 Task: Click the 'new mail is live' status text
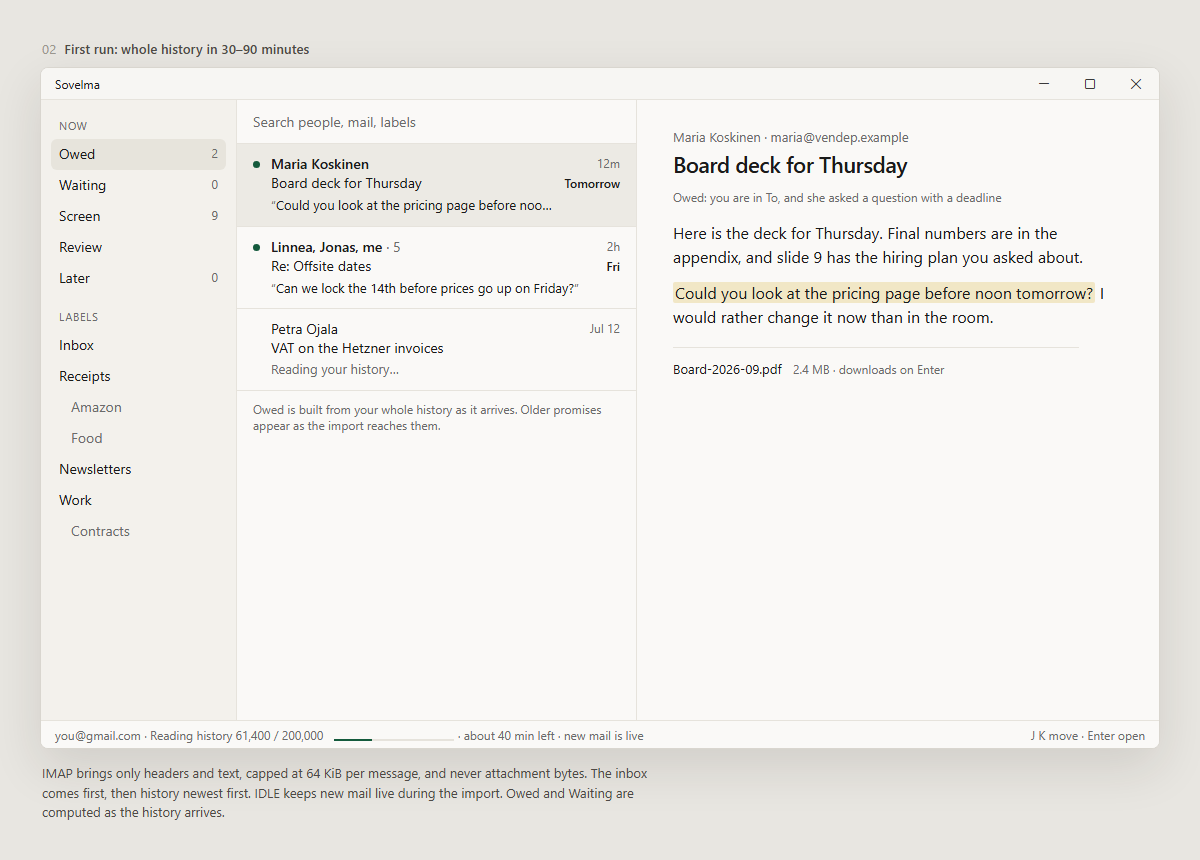pyautogui.click(x=604, y=736)
